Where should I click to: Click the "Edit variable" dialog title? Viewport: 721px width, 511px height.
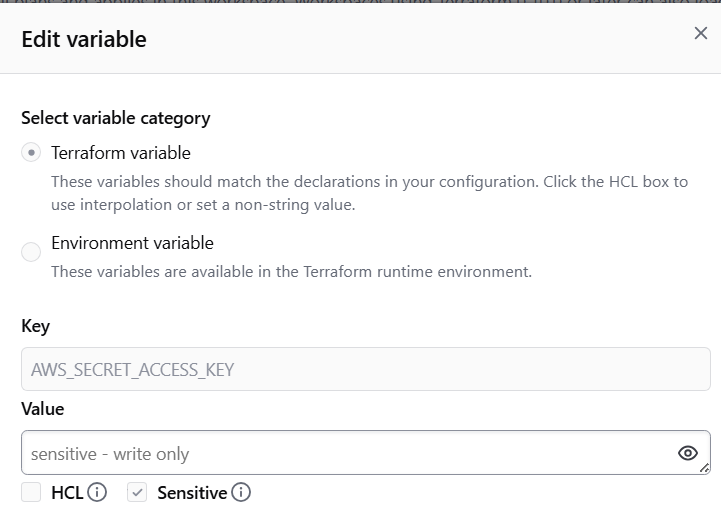(x=84, y=40)
